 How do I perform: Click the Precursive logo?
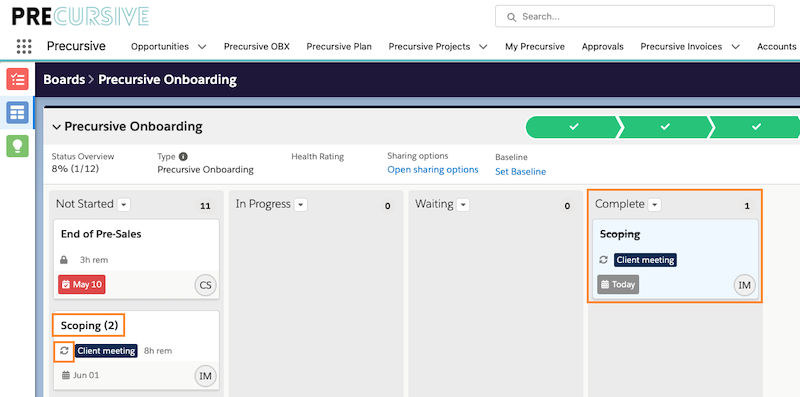point(80,16)
